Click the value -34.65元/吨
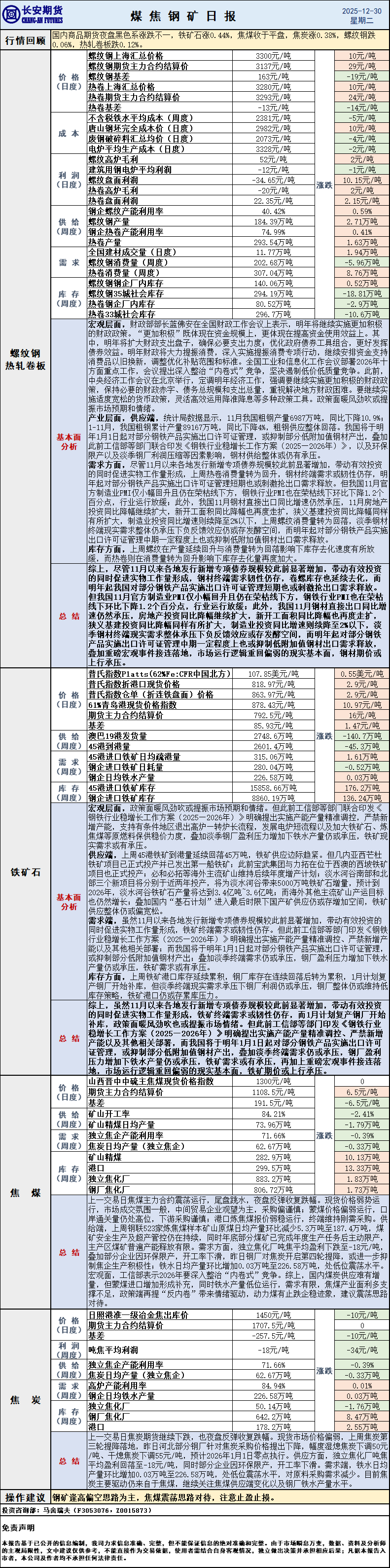This screenshot has width=390, height=1568. point(273,180)
